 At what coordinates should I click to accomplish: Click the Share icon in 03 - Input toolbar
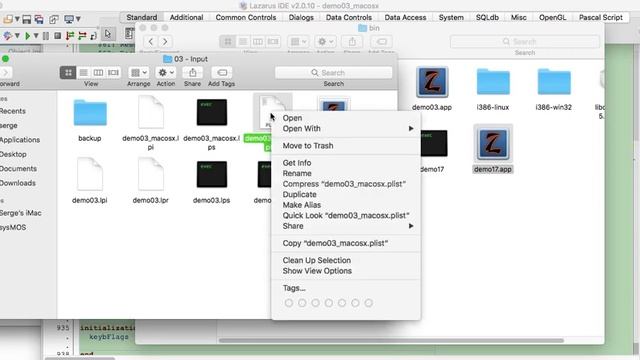click(x=192, y=73)
